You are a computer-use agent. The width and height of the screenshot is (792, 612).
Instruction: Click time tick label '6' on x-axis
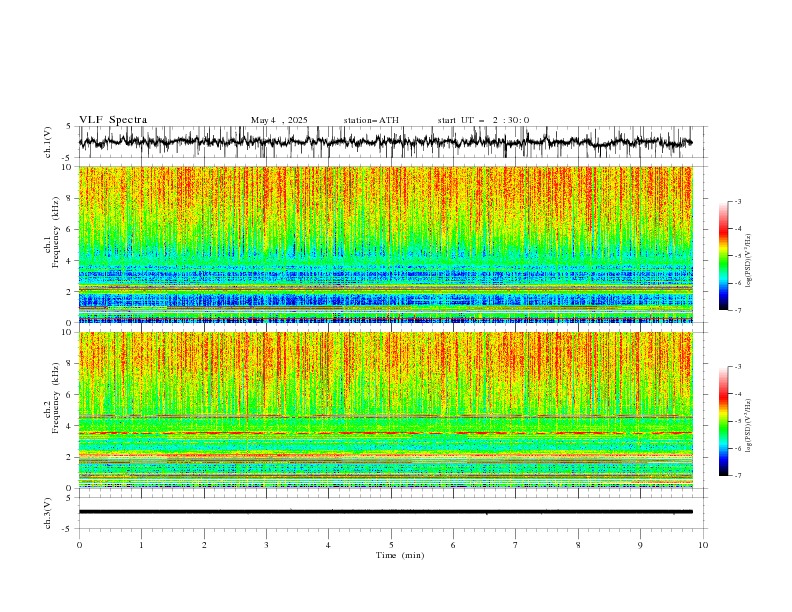pos(453,545)
